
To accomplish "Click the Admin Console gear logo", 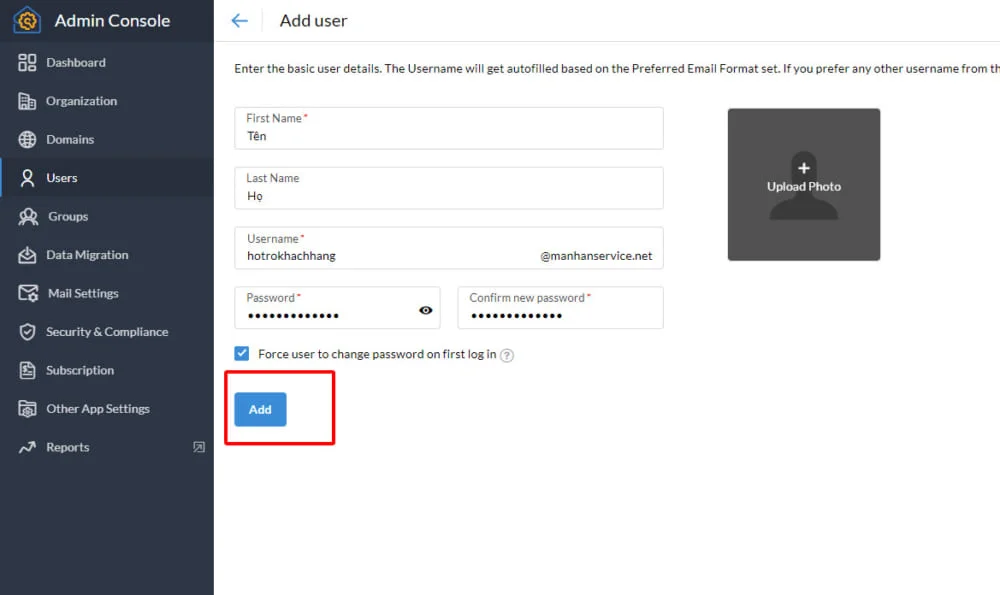I will (25, 19).
